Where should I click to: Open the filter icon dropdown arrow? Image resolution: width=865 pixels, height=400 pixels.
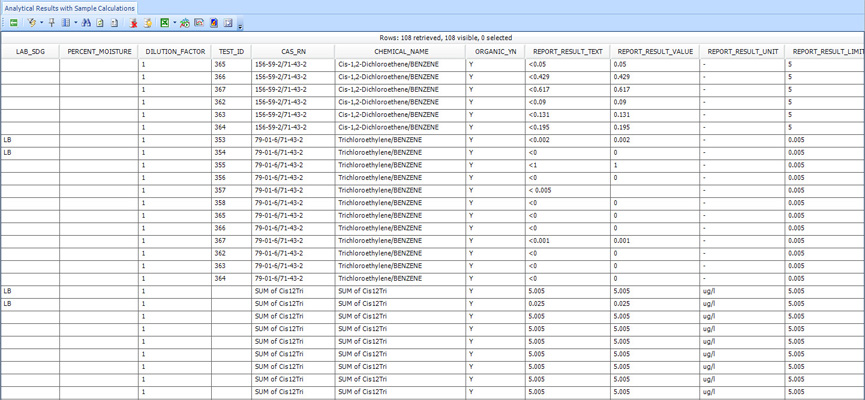(42, 23)
